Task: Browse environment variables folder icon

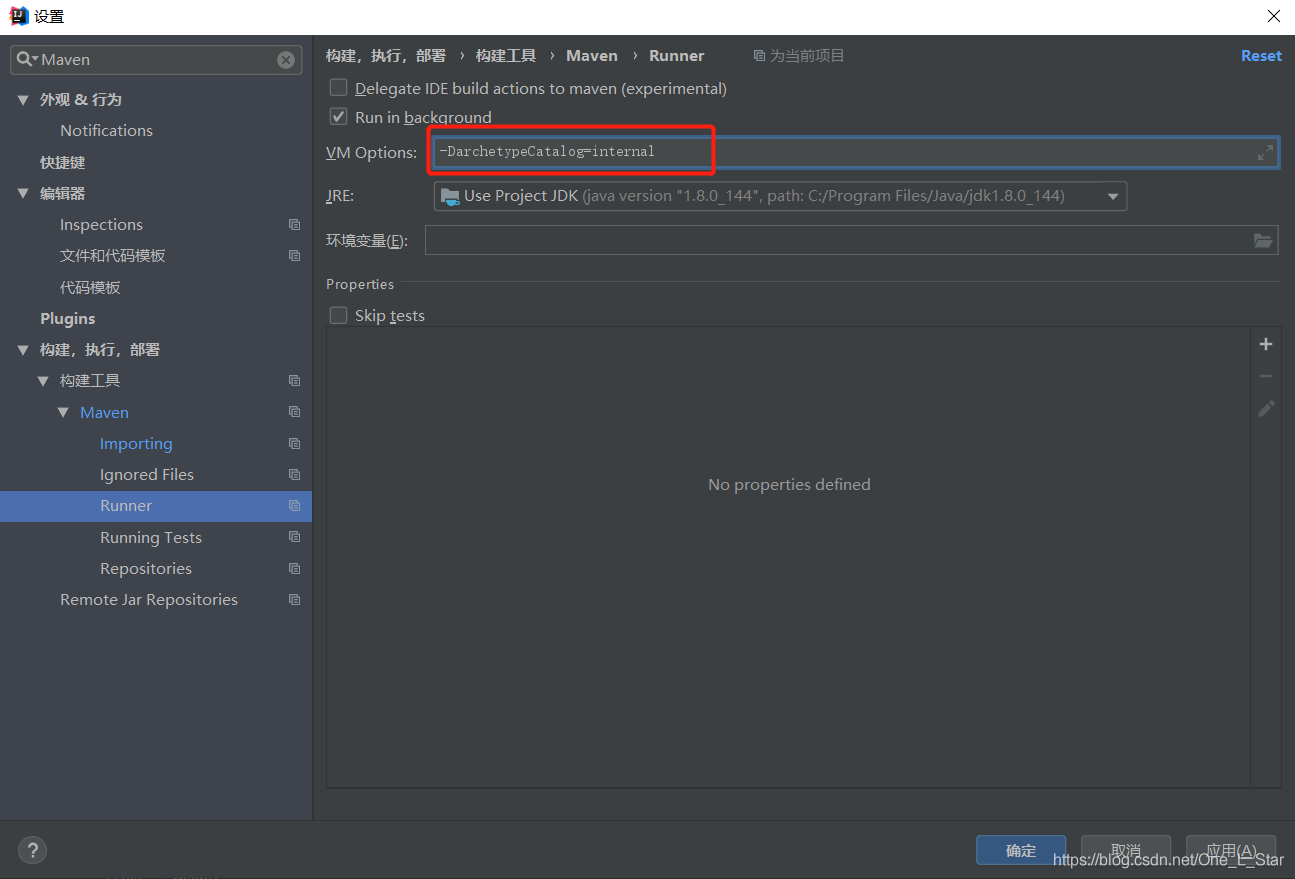Action: coord(1263,240)
